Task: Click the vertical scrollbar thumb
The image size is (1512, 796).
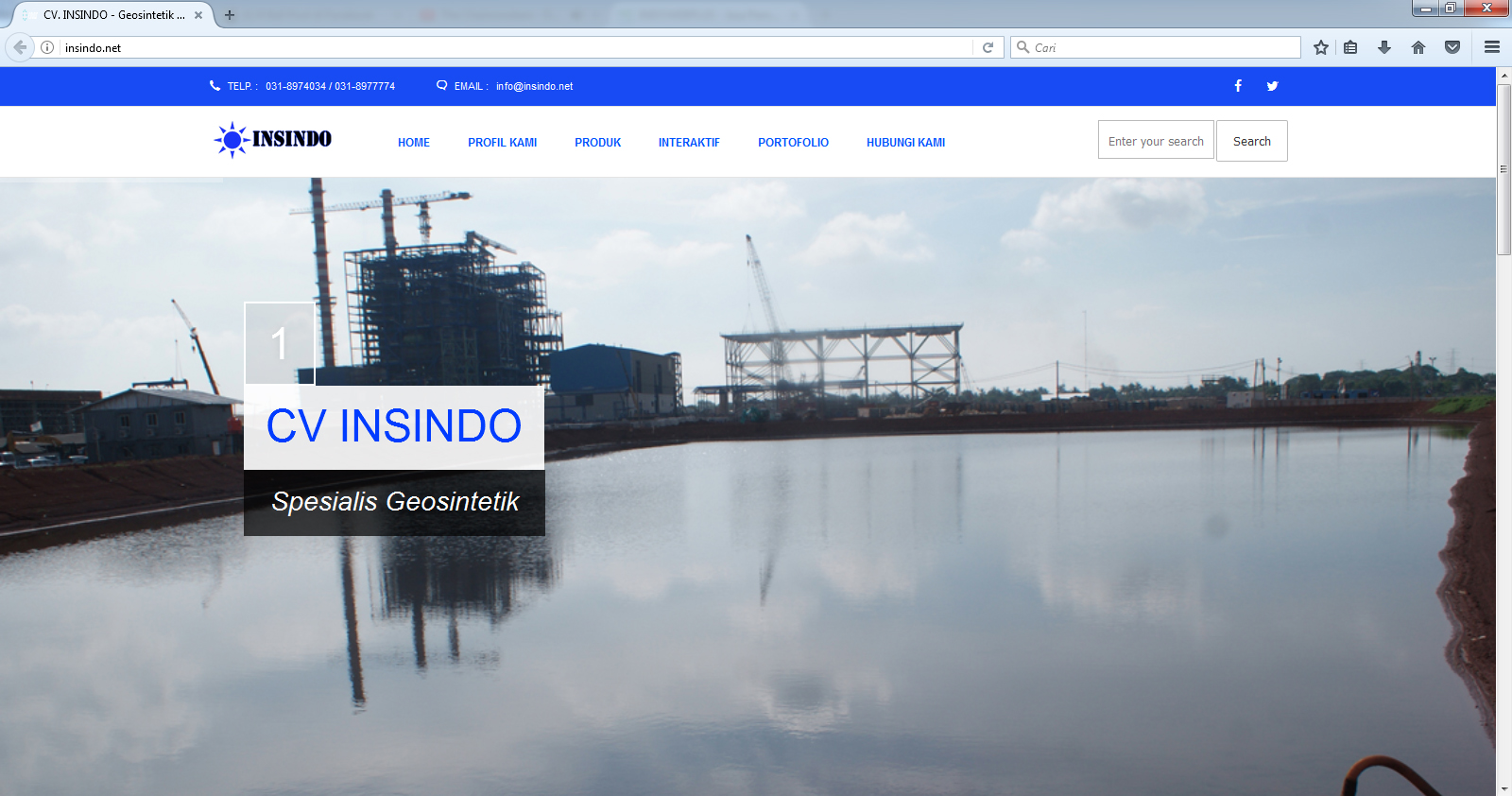Action: (x=1503, y=170)
